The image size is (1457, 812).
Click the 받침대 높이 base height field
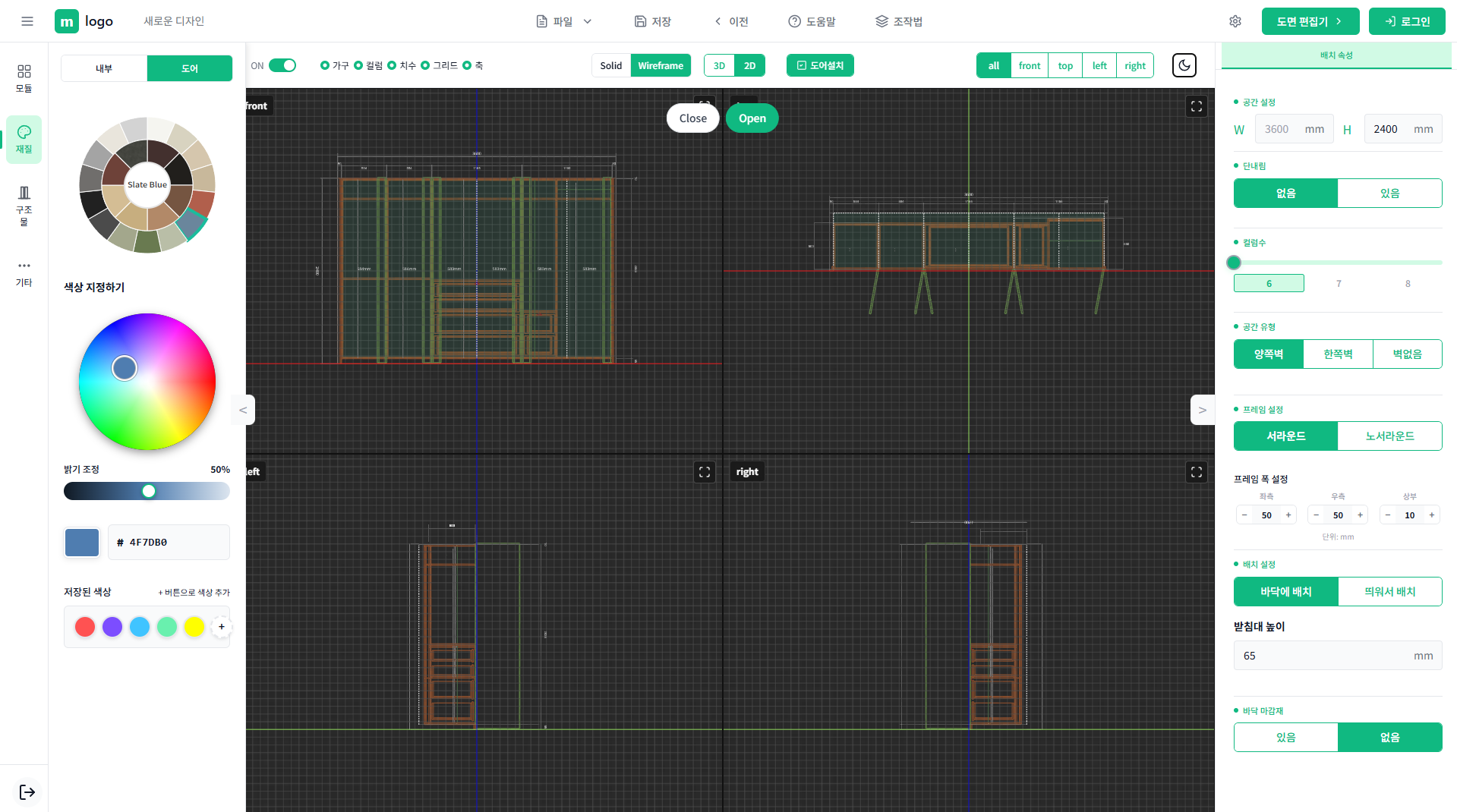1338,656
